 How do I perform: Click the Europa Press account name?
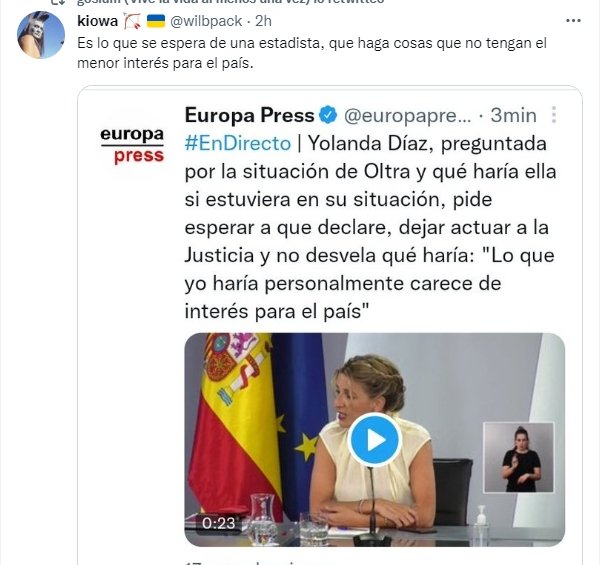(x=249, y=115)
